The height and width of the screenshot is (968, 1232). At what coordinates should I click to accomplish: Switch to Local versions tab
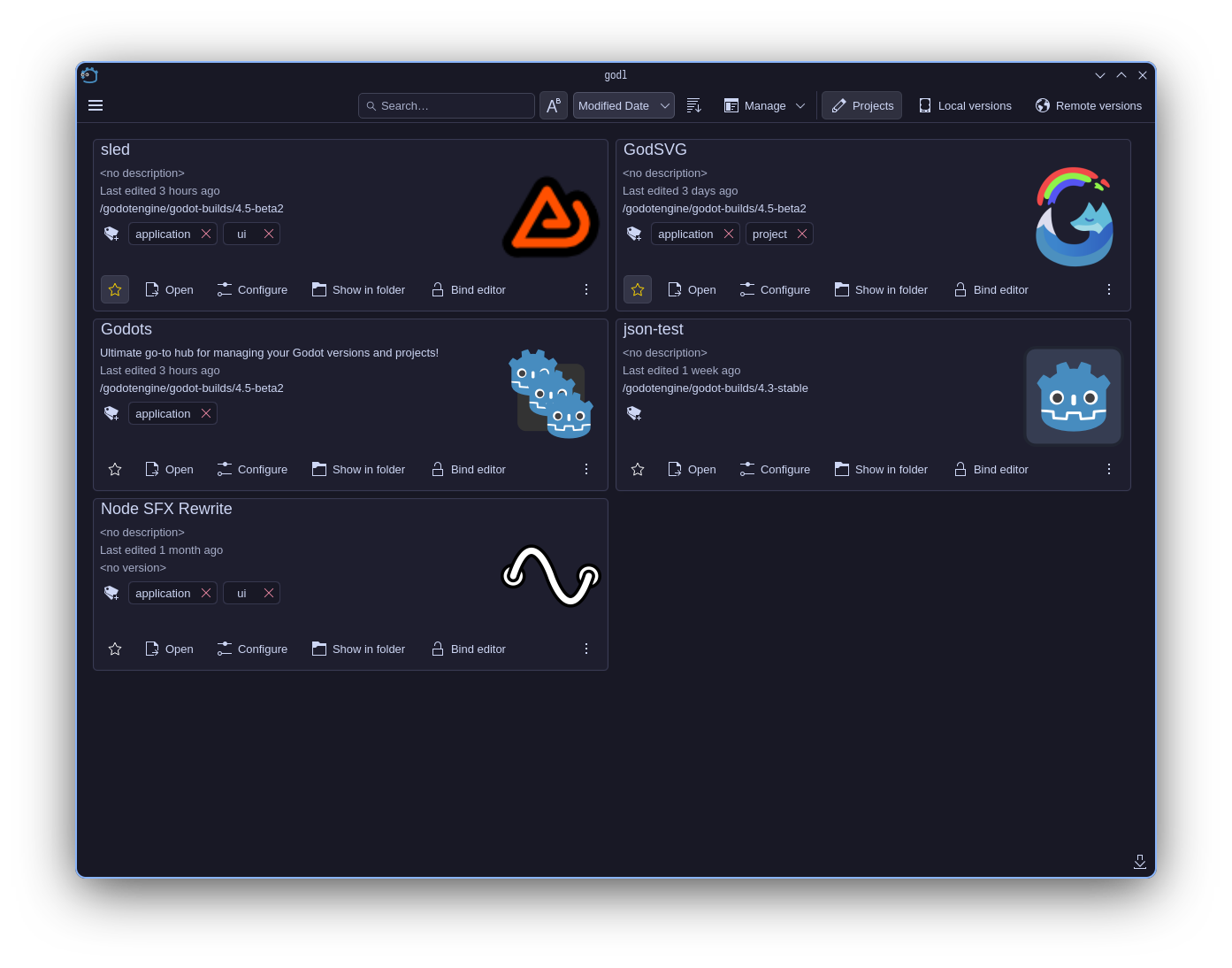coord(965,105)
